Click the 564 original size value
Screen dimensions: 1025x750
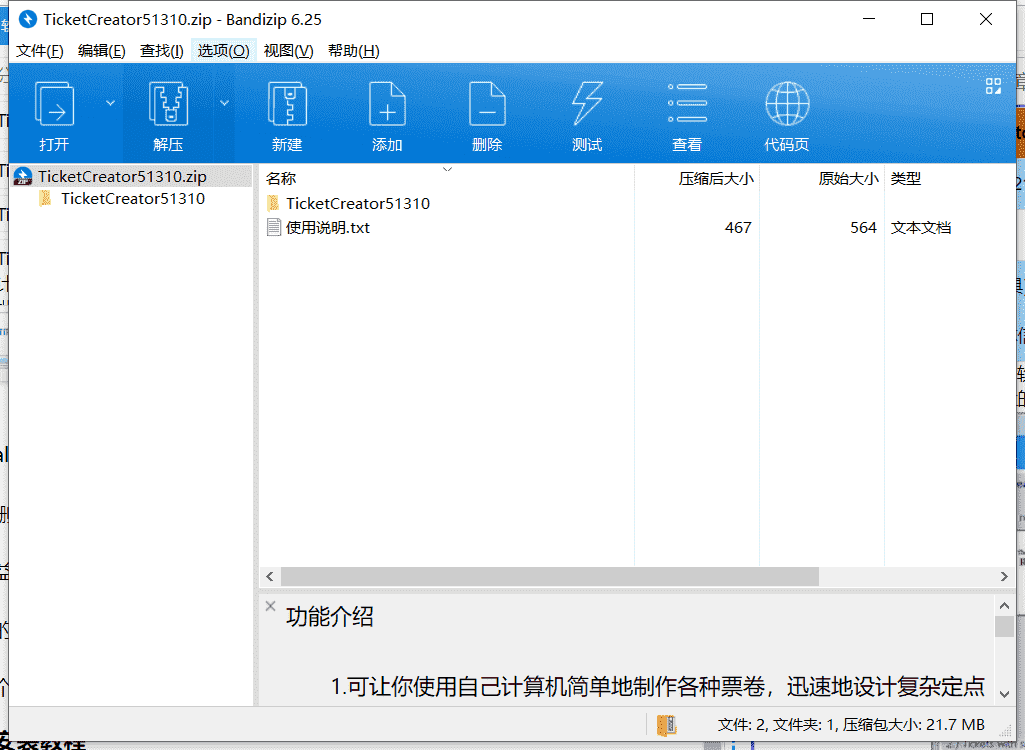[863, 228]
